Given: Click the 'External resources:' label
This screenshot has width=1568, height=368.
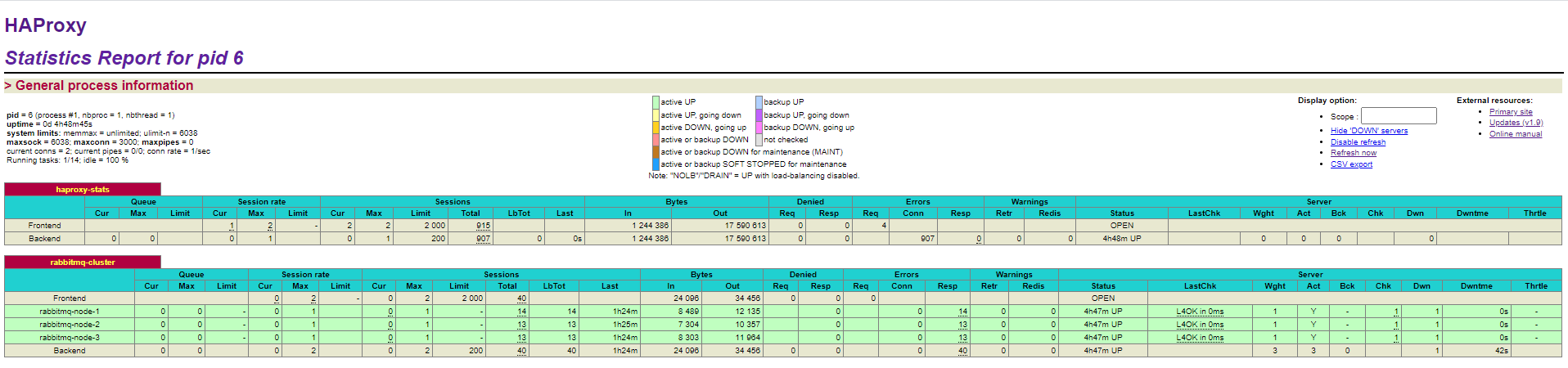Looking at the screenshot, I should pyautogui.click(x=1494, y=101).
